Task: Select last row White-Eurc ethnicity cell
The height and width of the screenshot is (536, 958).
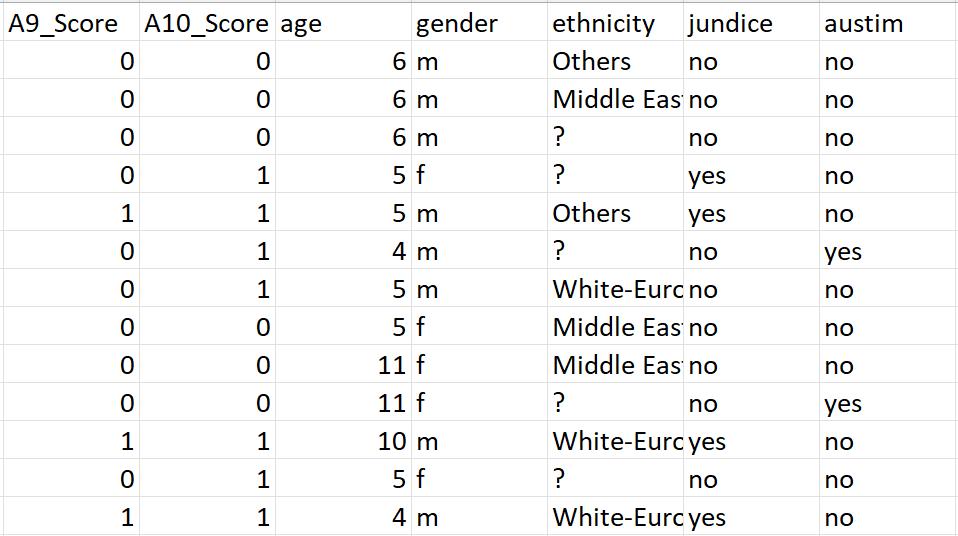Action: (616, 517)
